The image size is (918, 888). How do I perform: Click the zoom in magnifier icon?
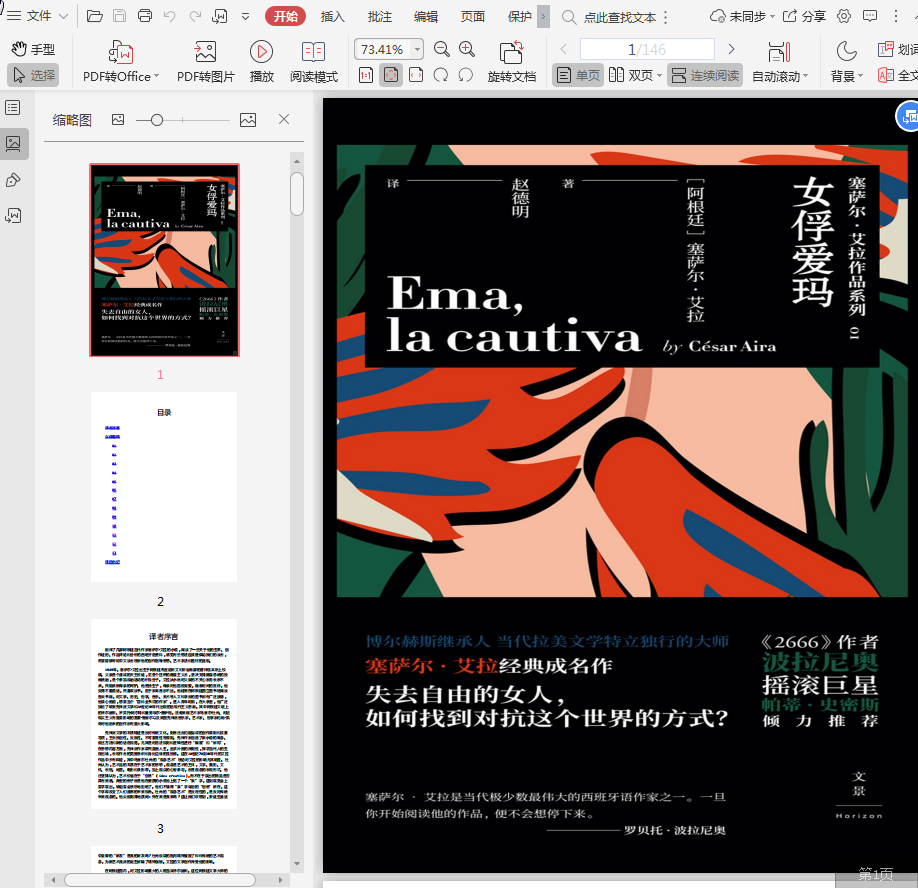click(467, 49)
